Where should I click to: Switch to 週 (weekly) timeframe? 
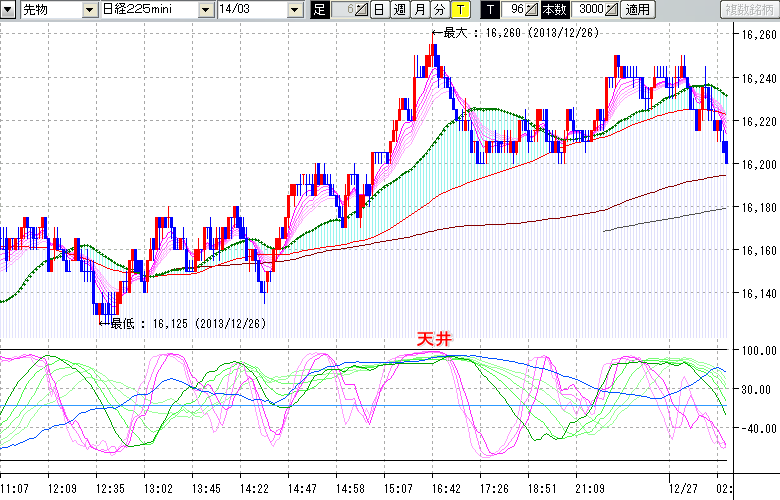pos(399,10)
